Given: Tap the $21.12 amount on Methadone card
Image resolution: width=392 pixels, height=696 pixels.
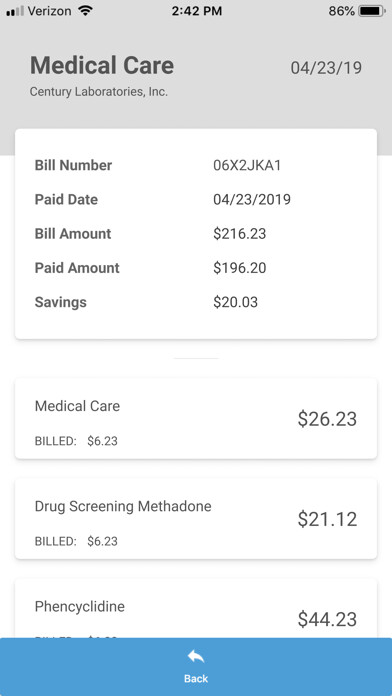Looking at the screenshot, I should pos(327,519).
